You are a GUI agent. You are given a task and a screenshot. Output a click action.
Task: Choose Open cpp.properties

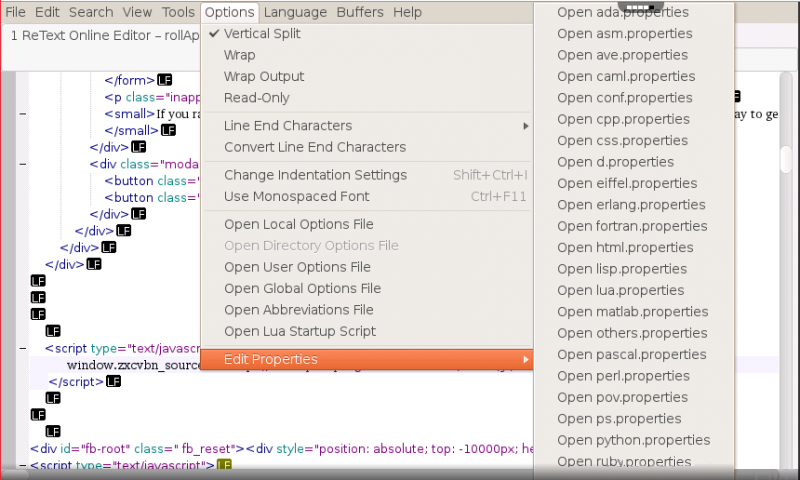[x=623, y=119]
